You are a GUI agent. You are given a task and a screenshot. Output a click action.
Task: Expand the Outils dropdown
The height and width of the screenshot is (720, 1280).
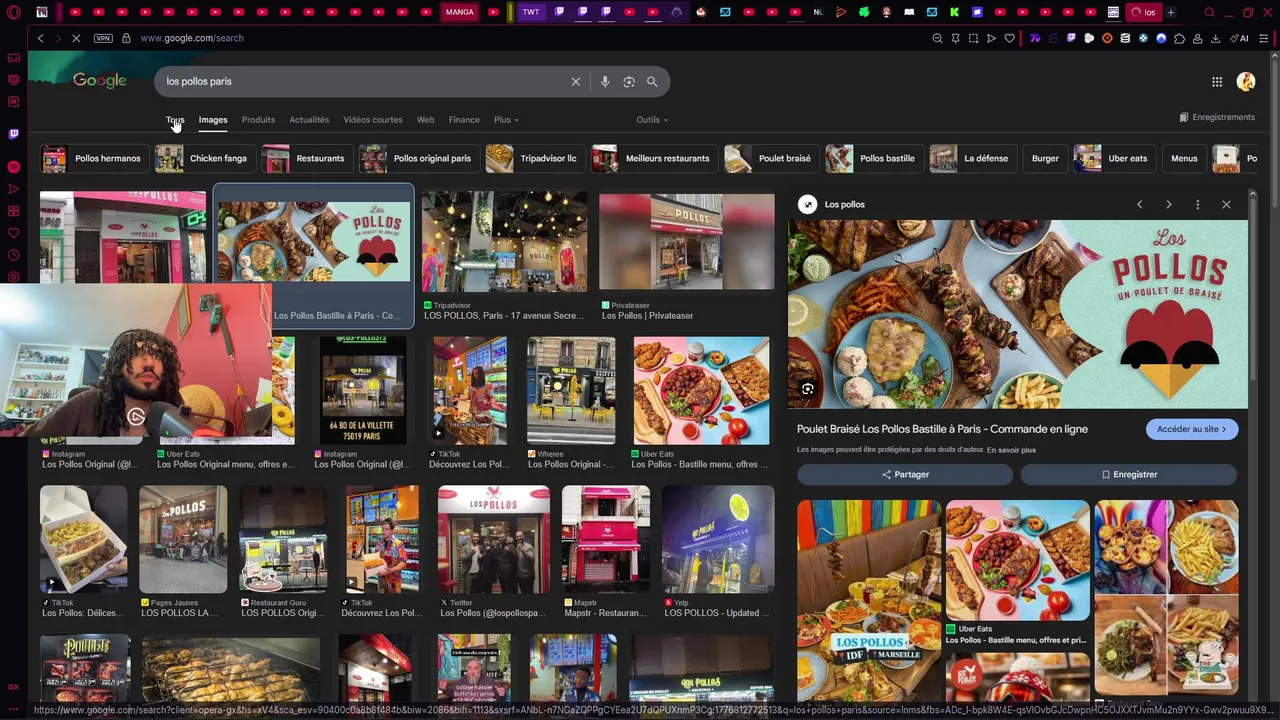[x=652, y=120]
